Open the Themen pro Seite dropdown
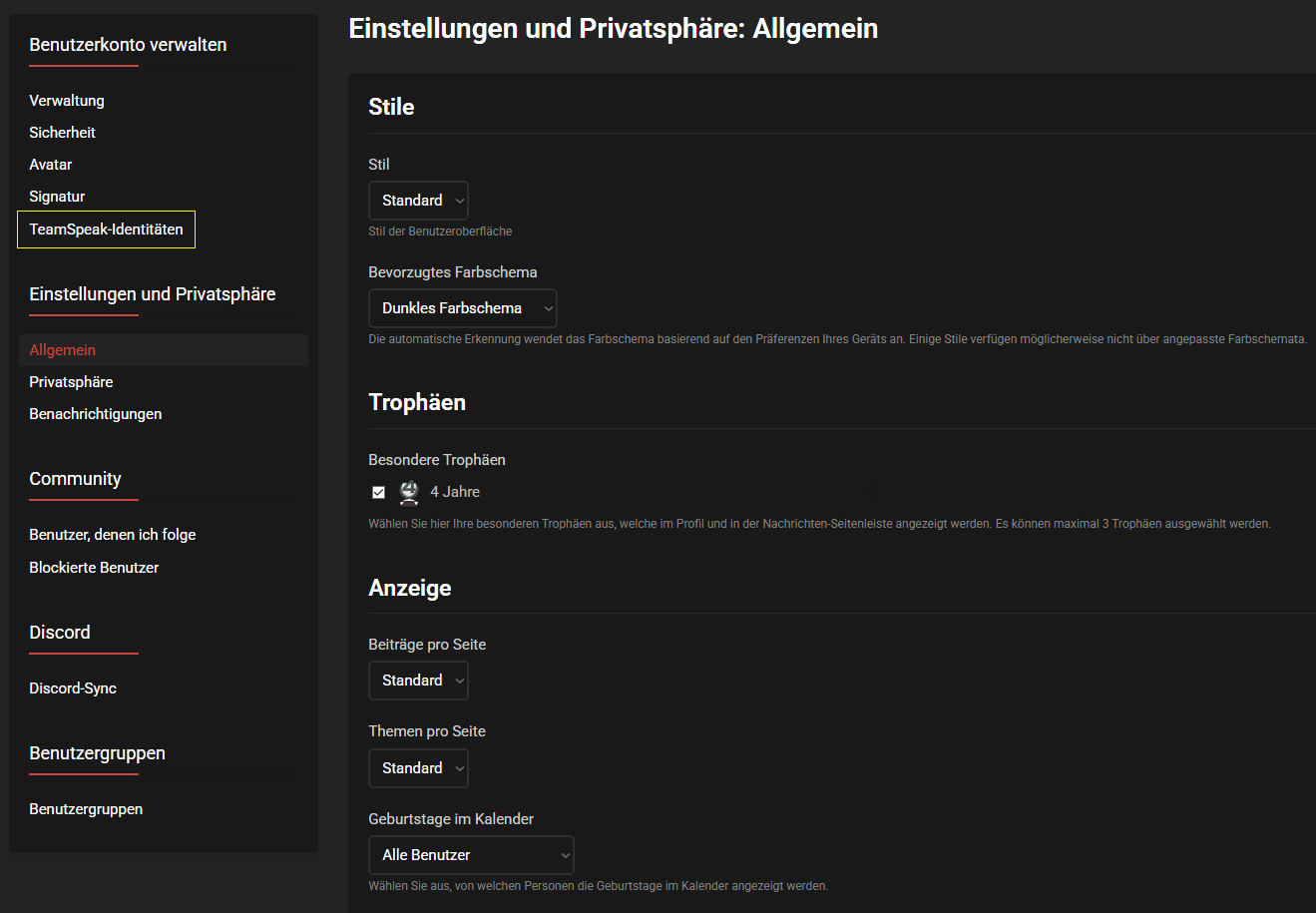Viewport: 1316px width, 913px height. [418, 768]
